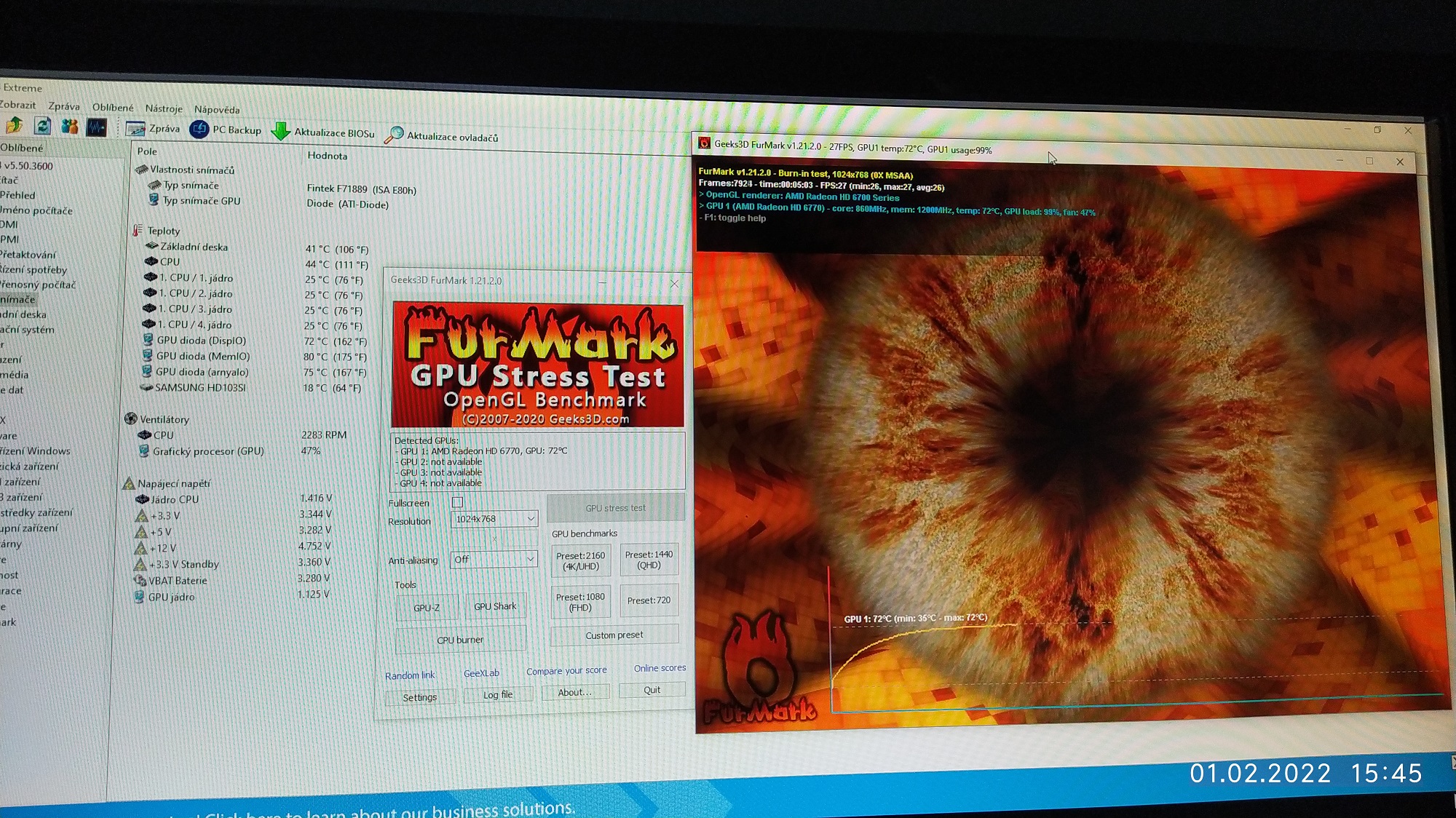
Task: Click the clock date in the taskbar
Action: (x=1260, y=773)
